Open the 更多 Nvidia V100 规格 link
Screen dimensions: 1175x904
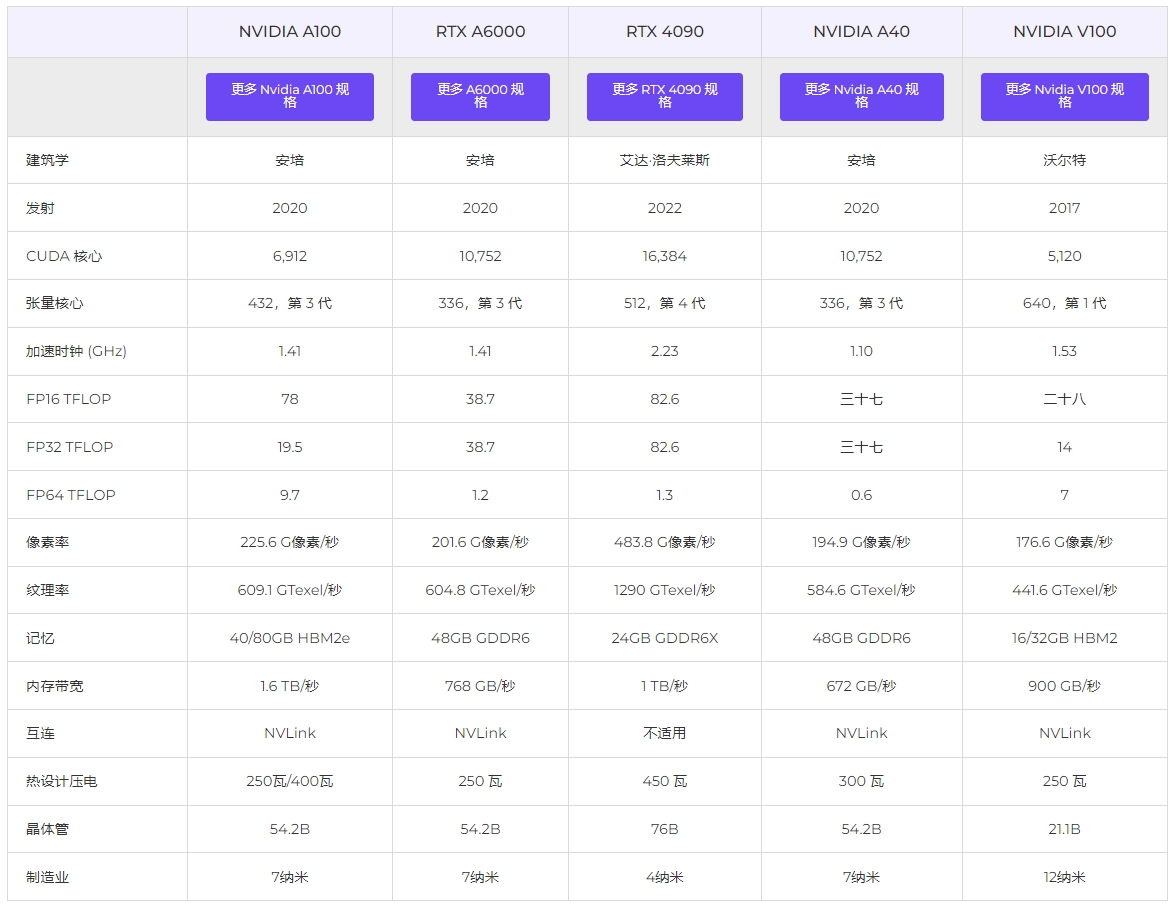(1064, 96)
